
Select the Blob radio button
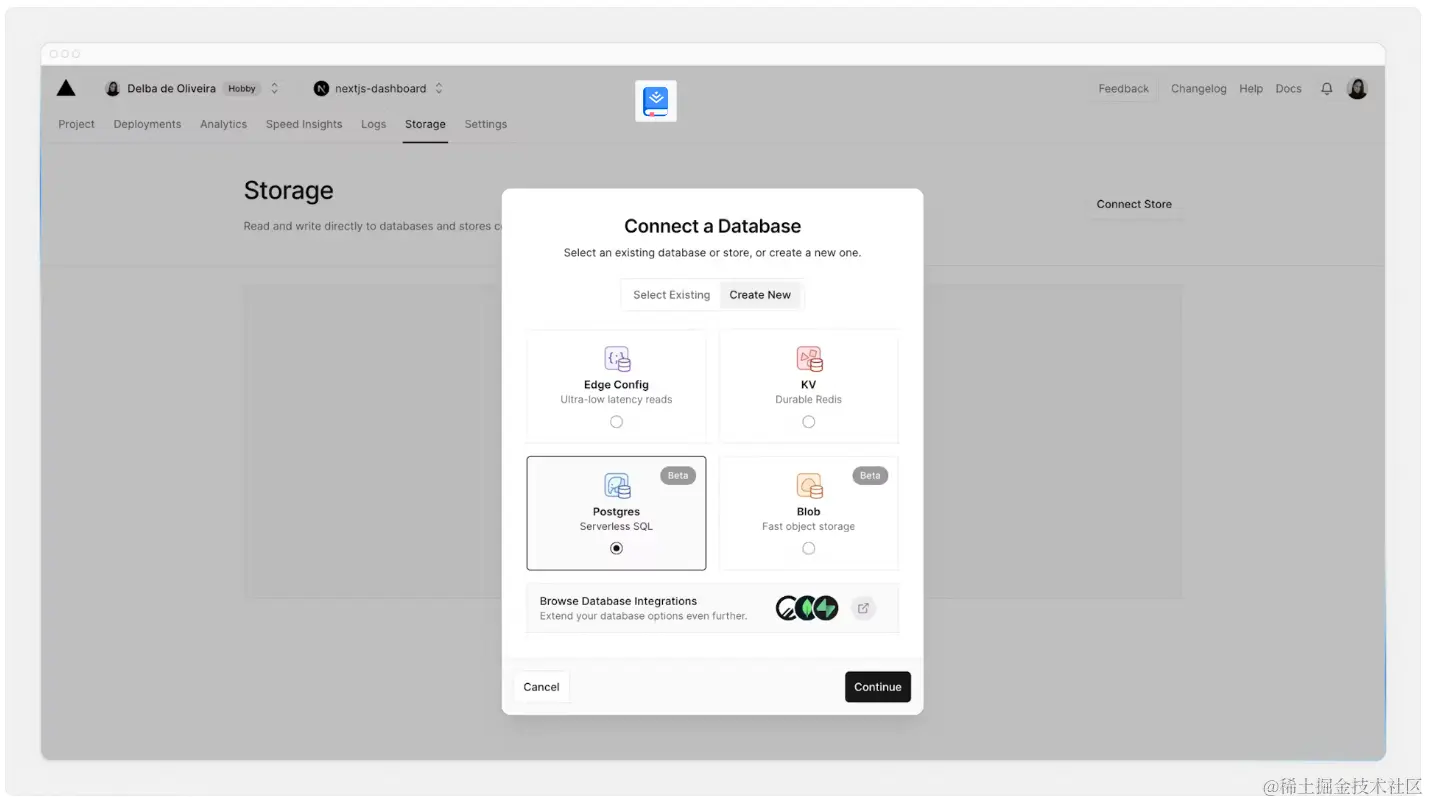pos(808,548)
